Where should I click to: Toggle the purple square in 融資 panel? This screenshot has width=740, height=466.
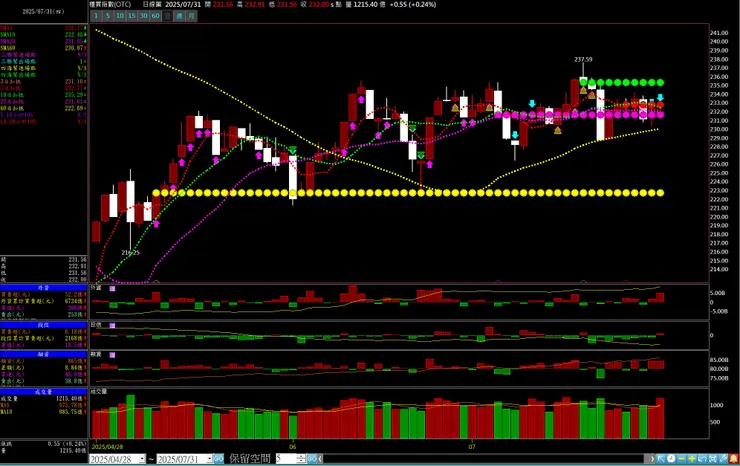112,355
